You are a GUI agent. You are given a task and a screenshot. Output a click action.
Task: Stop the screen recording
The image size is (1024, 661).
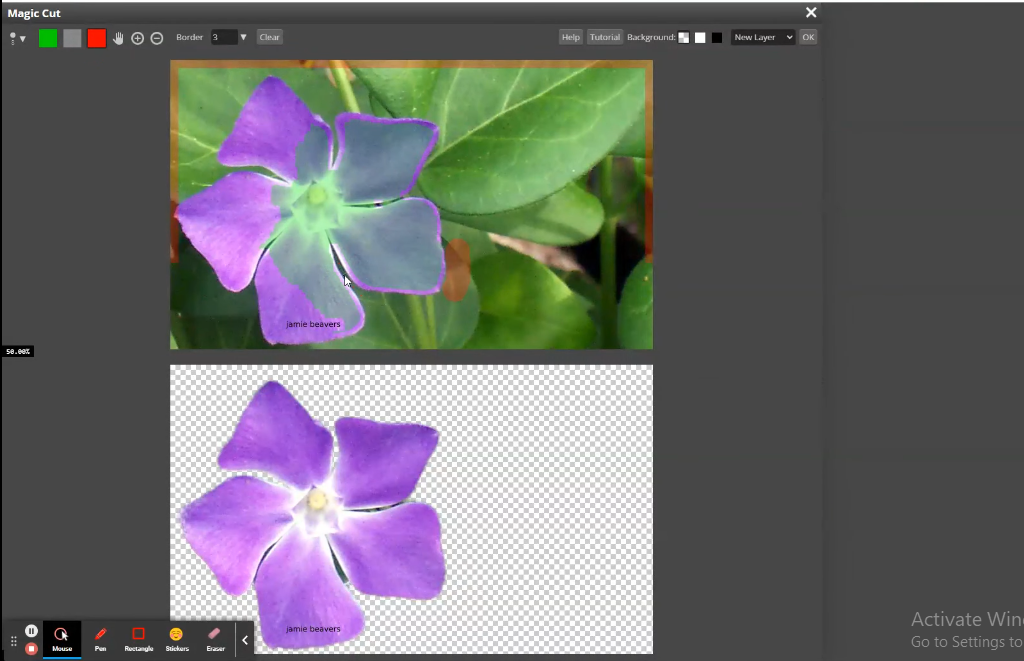point(31,647)
